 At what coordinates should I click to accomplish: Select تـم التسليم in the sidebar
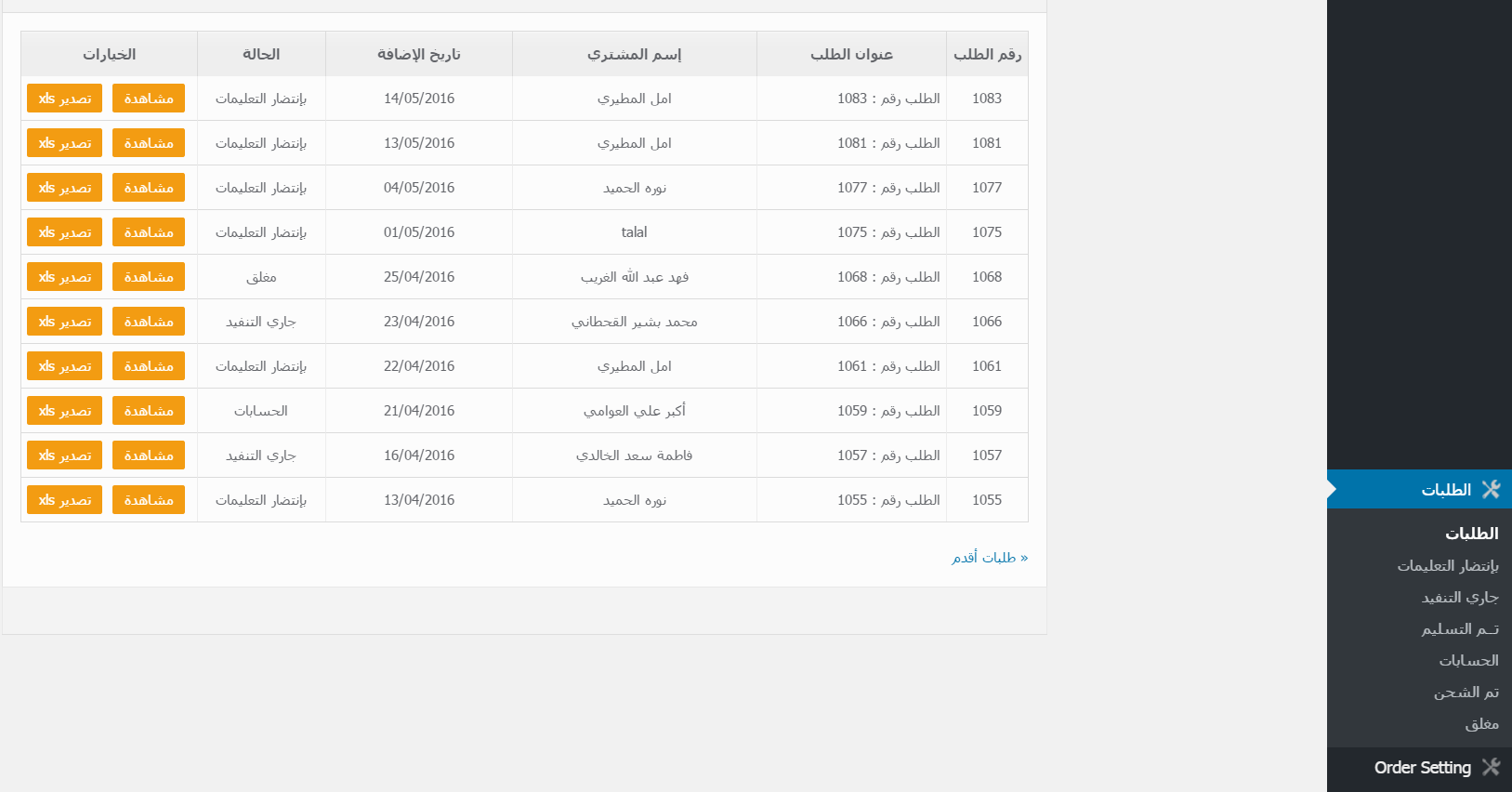[1459, 629]
